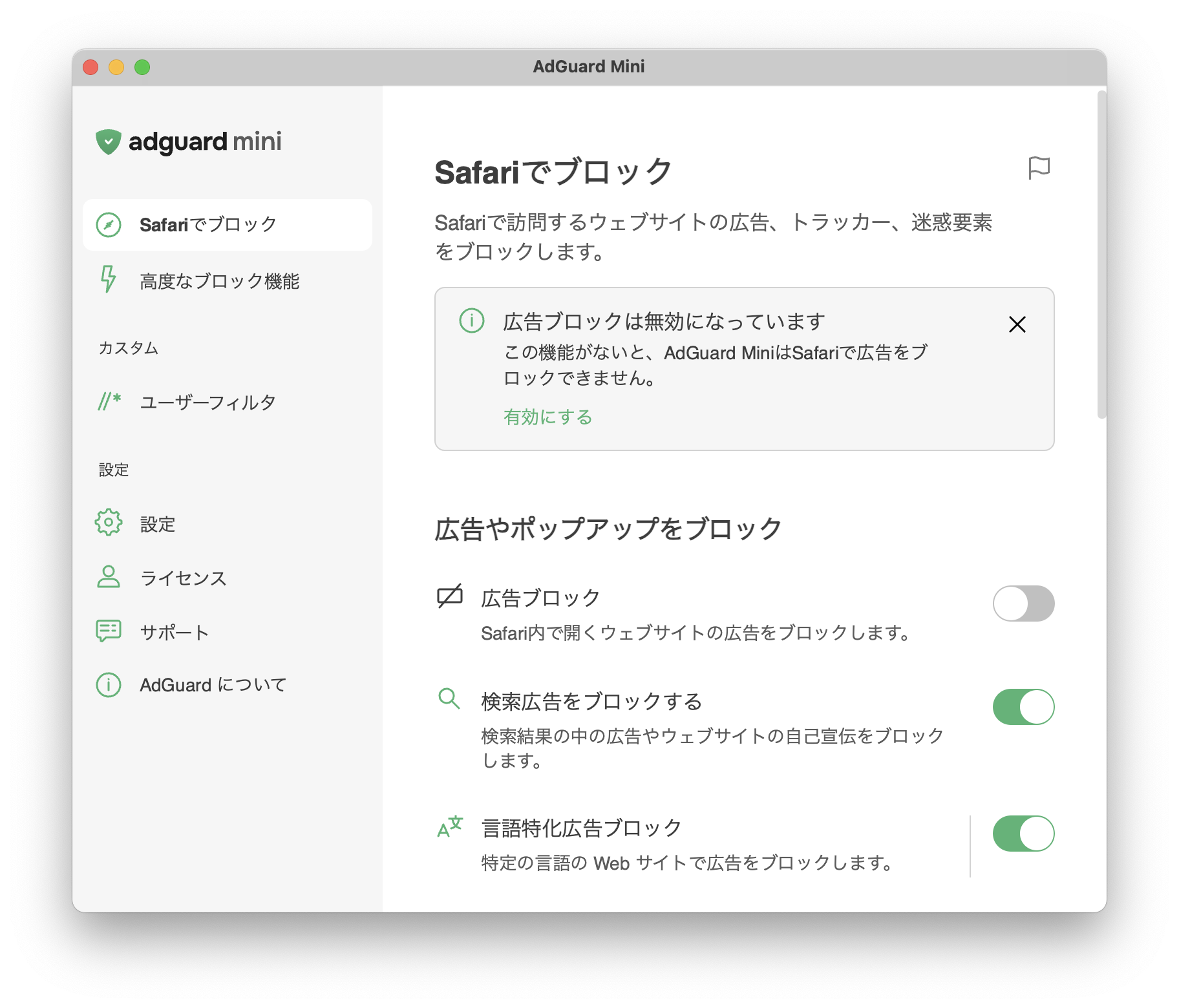Click the support chat bubble icon
1179x1008 pixels.
[109, 631]
